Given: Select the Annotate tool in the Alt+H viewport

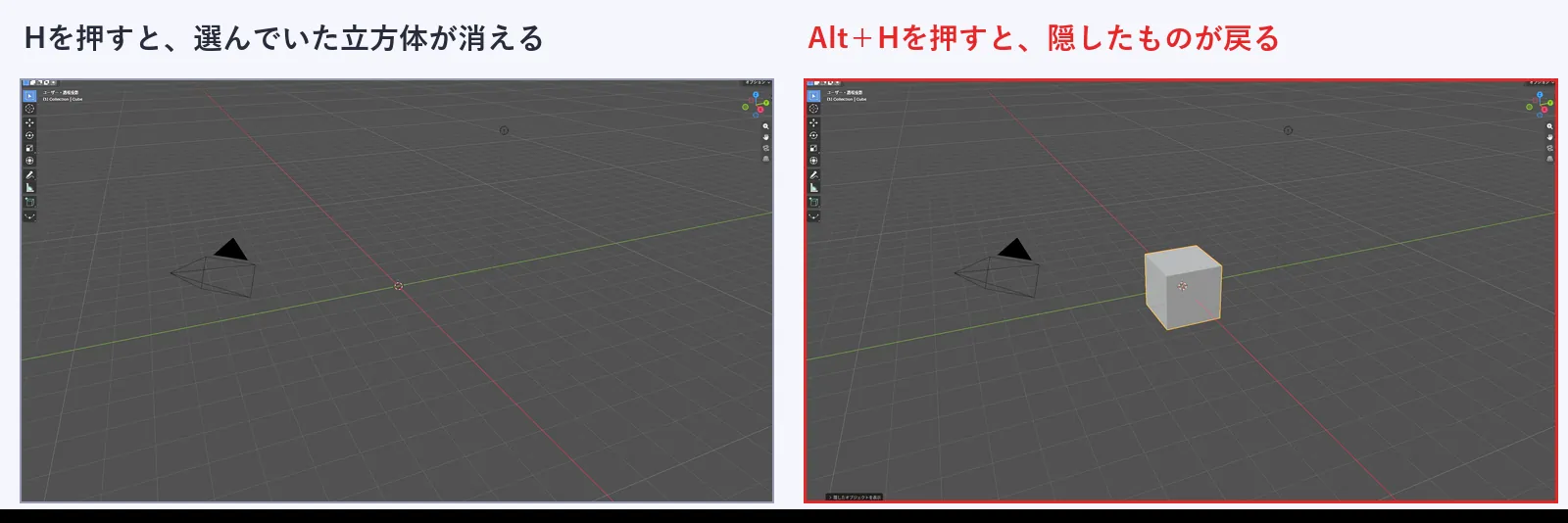Looking at the screenshot, I should pos(813,175).
